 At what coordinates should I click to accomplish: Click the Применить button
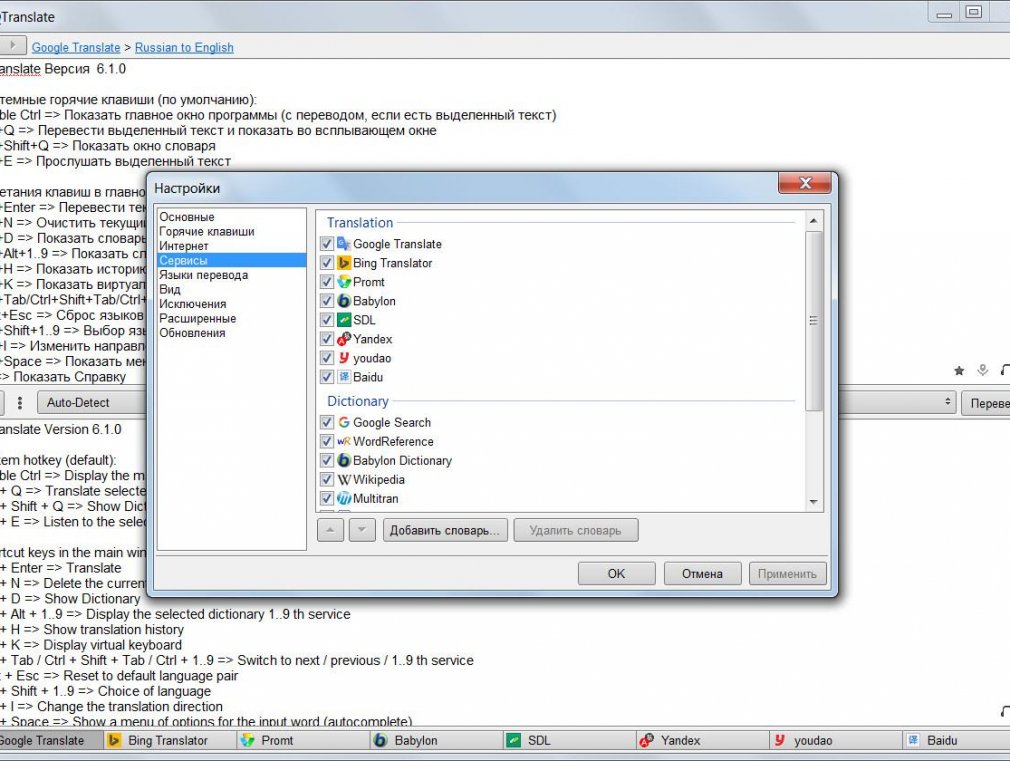click(787, 573)
